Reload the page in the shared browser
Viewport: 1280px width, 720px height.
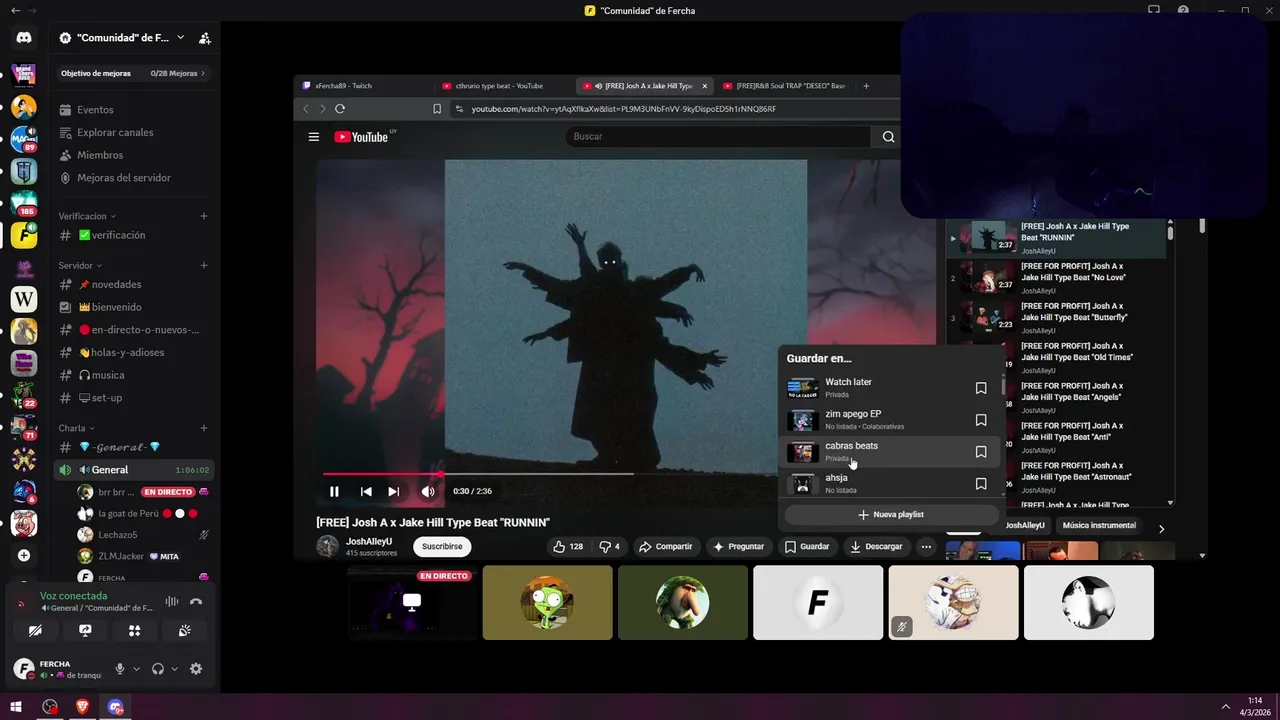tap(340, 108)
